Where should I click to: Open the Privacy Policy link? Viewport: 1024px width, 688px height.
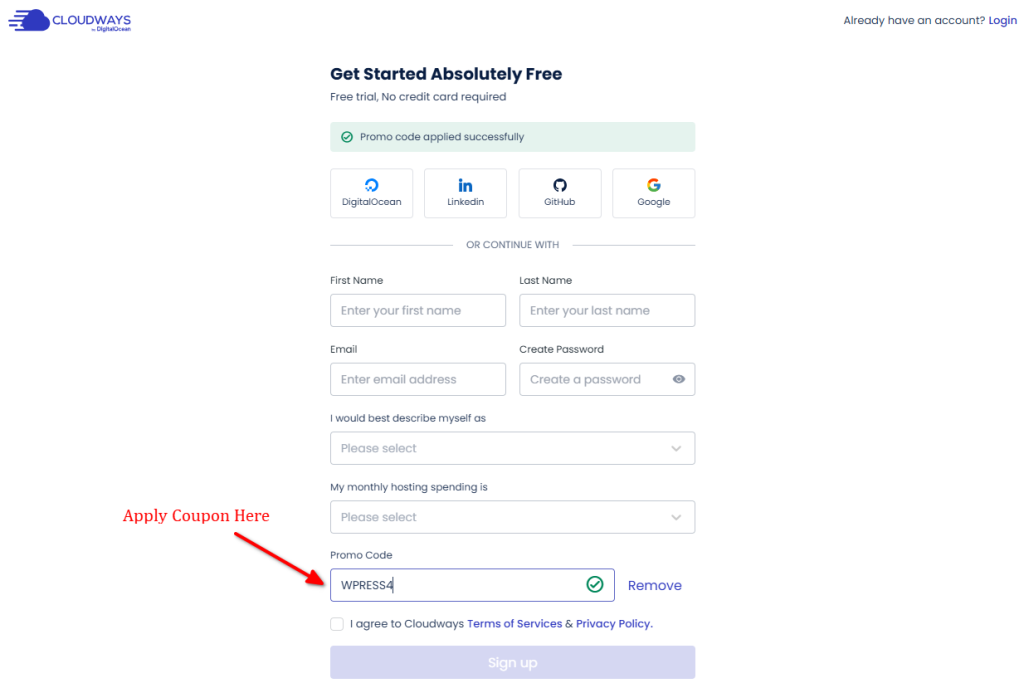pos(613,624)
